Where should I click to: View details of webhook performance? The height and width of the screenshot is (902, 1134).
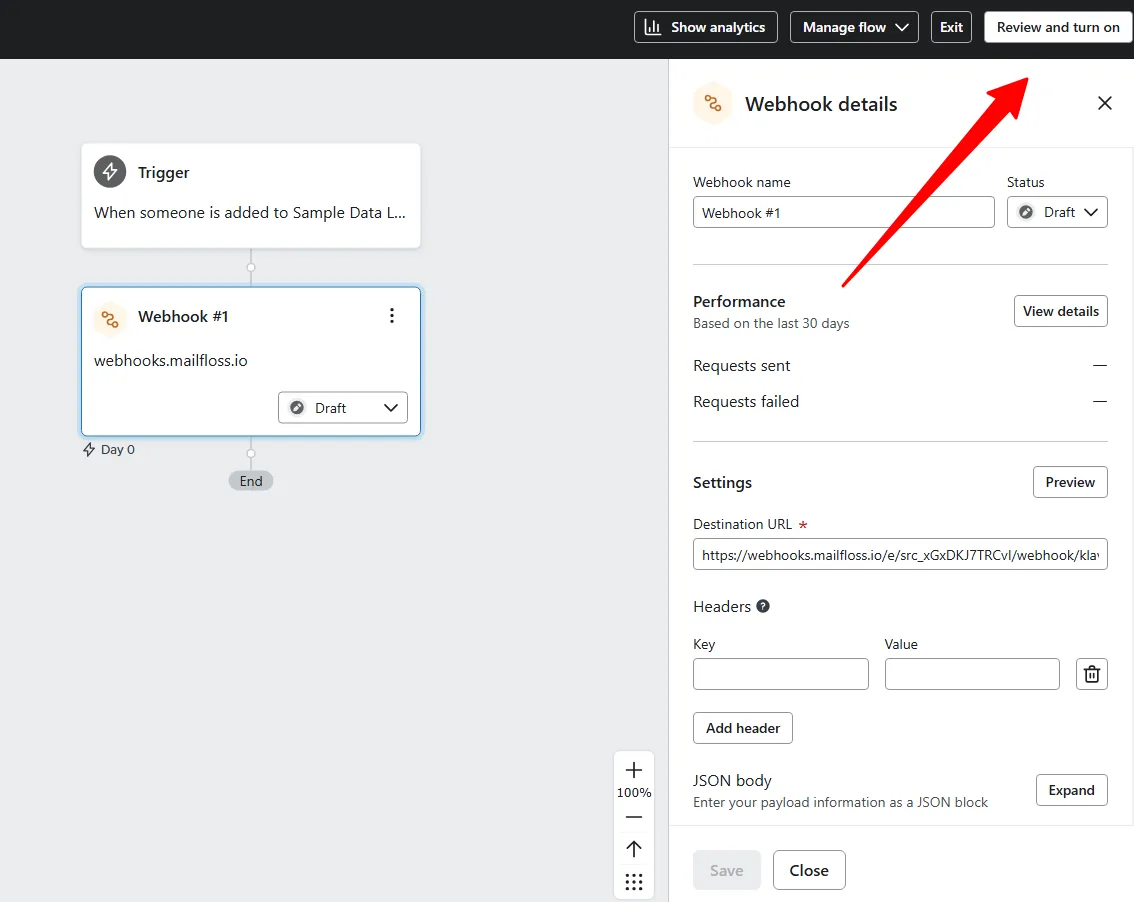click(1060, 311)
